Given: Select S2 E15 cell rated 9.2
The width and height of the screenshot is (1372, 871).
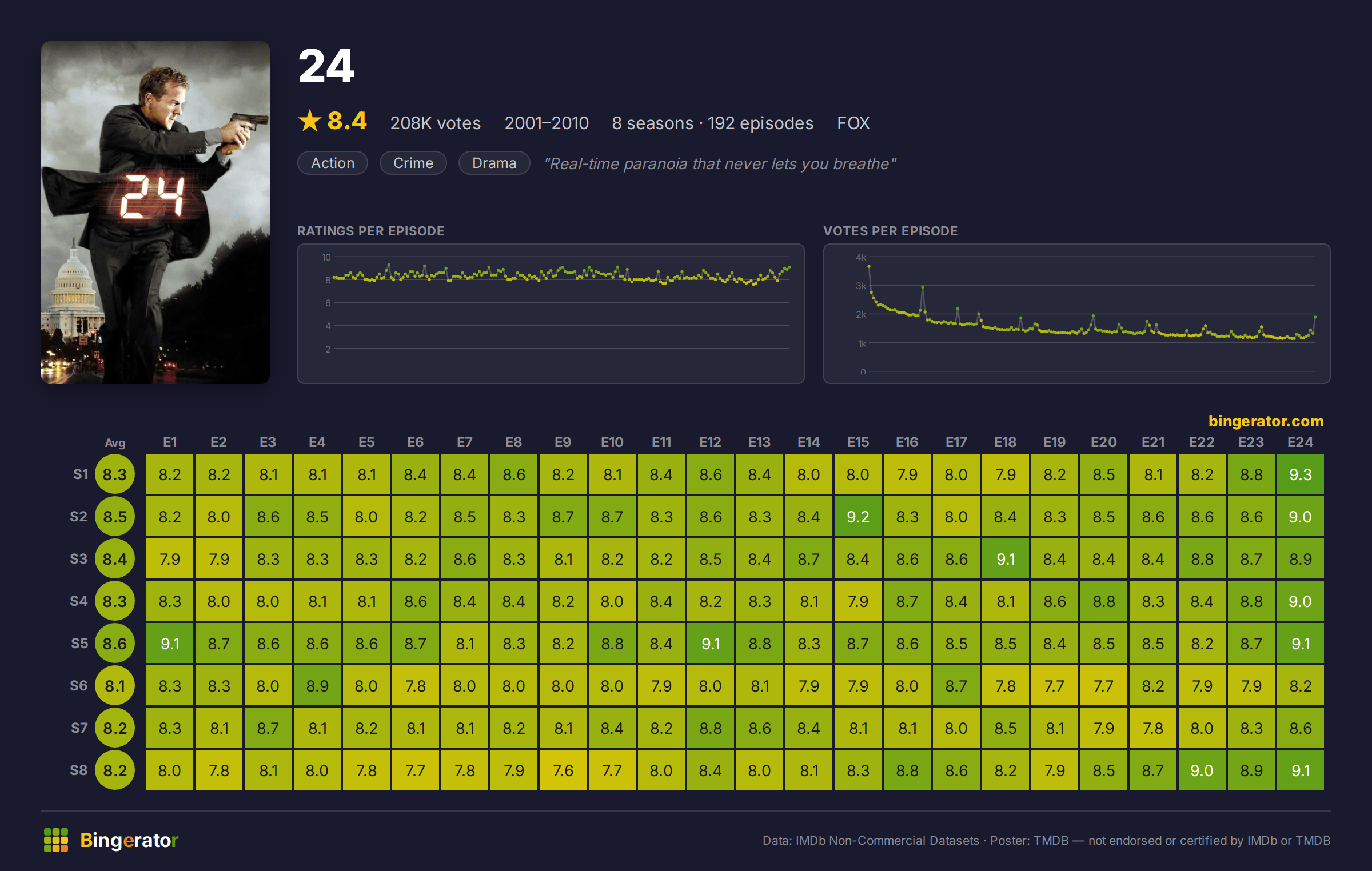Looking at the screenshot, I should click(858, 517).
